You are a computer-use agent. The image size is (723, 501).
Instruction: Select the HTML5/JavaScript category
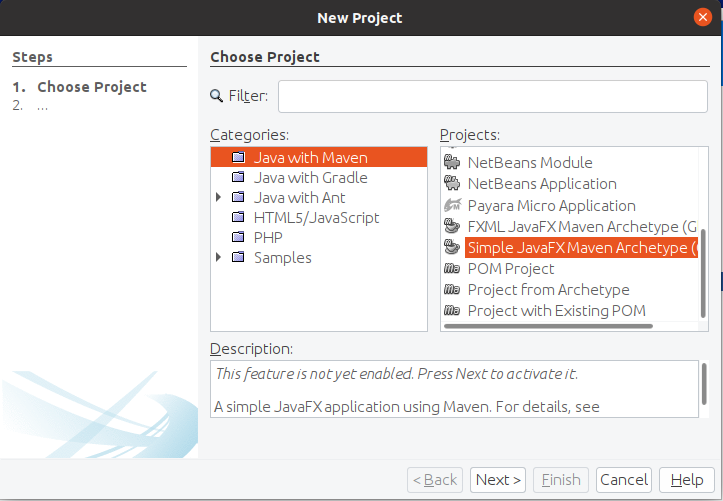(x=316, y=218)
